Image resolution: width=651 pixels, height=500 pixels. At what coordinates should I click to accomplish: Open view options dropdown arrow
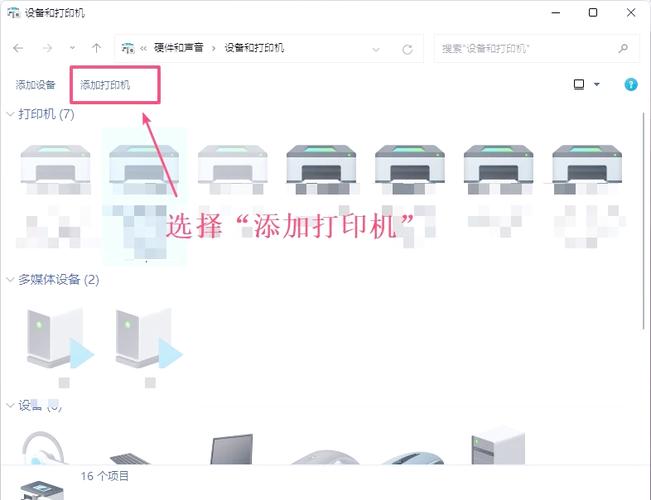(x=597, y=84)
